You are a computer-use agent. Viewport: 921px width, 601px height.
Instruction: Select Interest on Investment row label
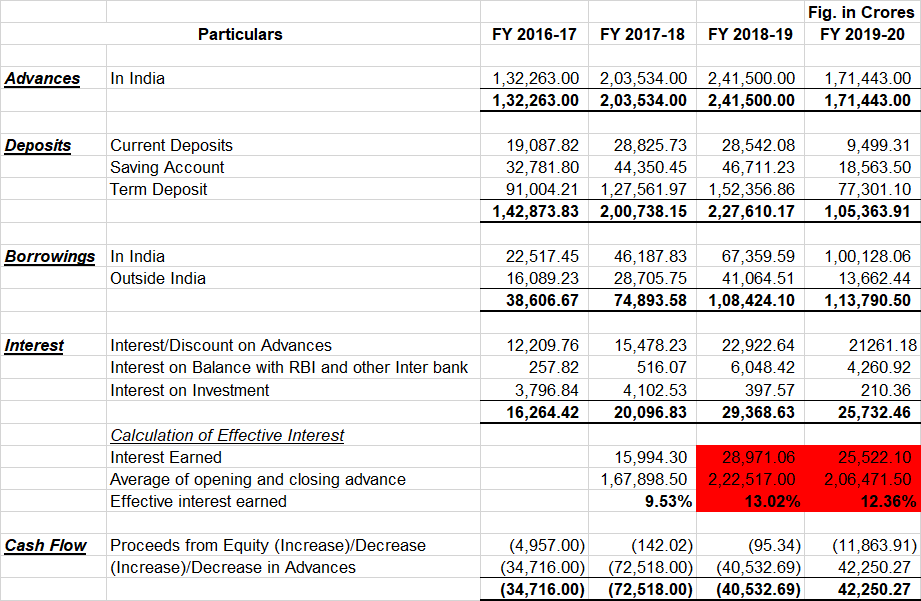tap(190, 390)
